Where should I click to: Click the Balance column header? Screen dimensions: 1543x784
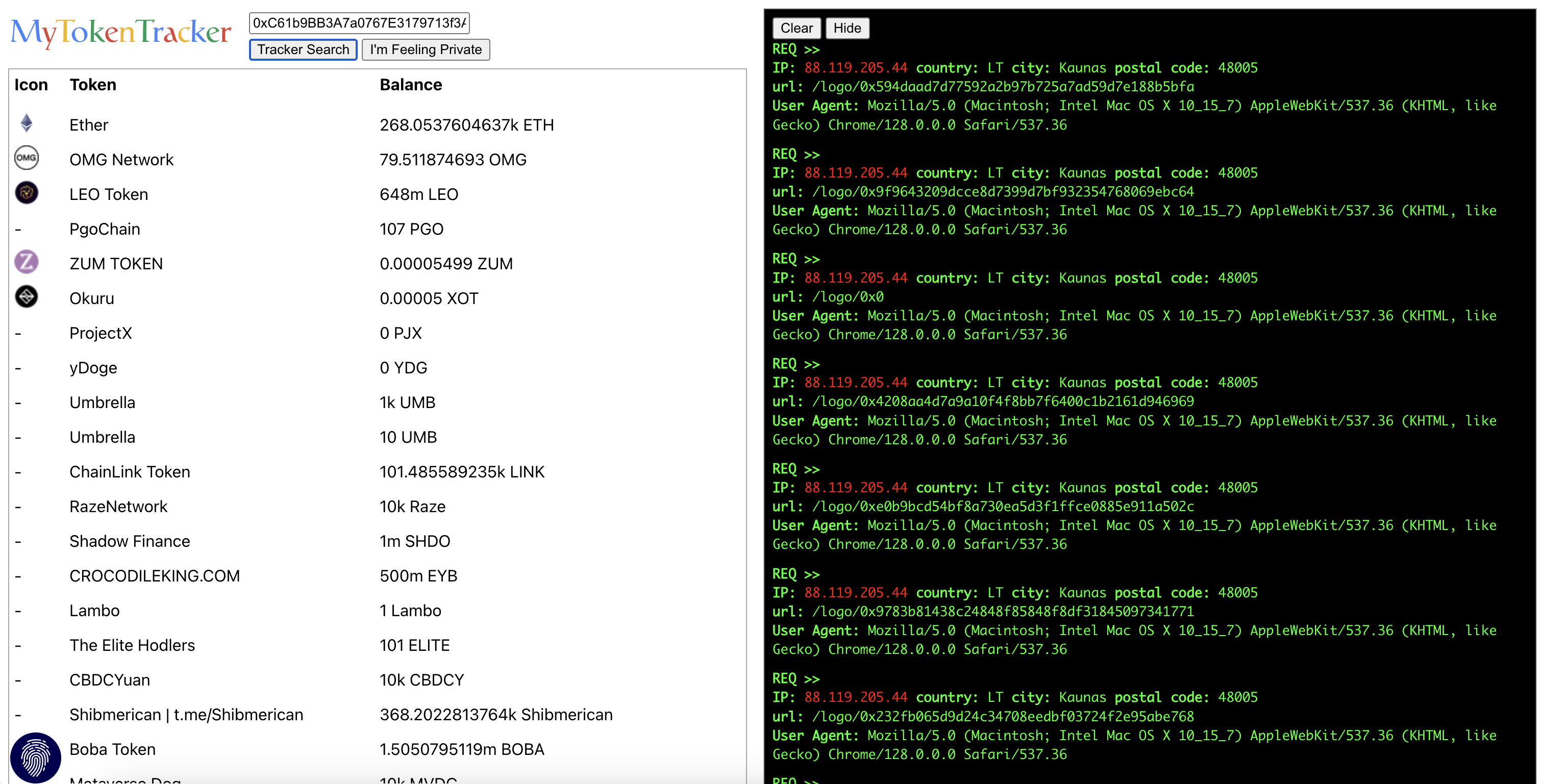(411, 85)
